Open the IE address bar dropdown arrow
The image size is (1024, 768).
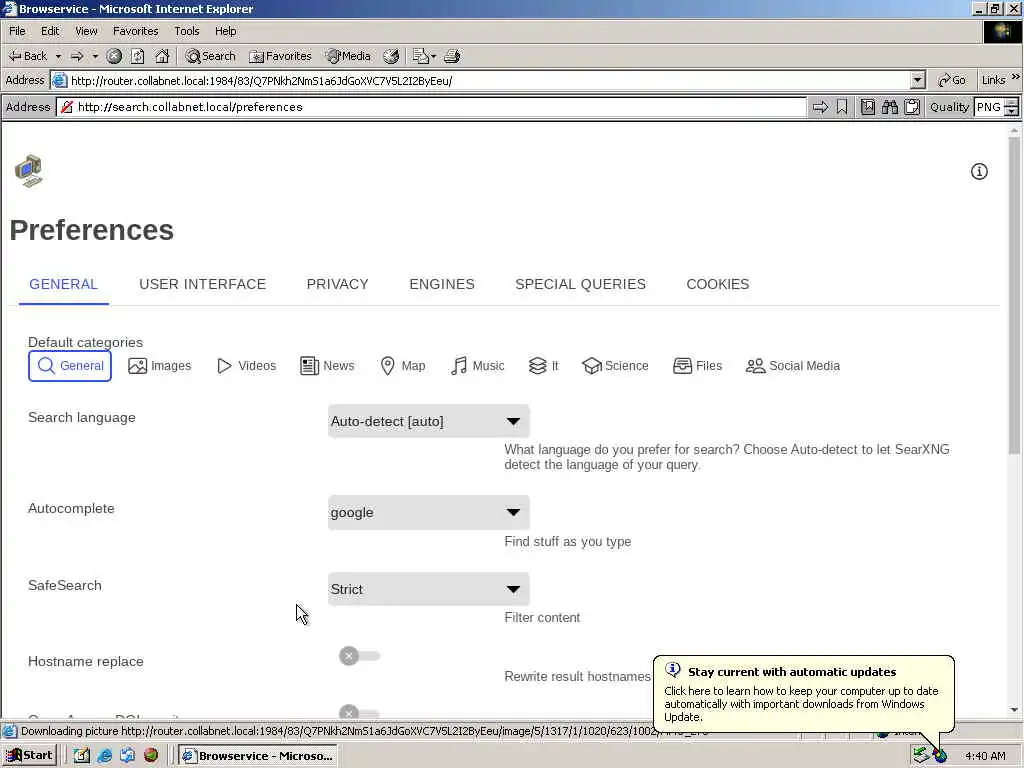click(x=918, y=80)
